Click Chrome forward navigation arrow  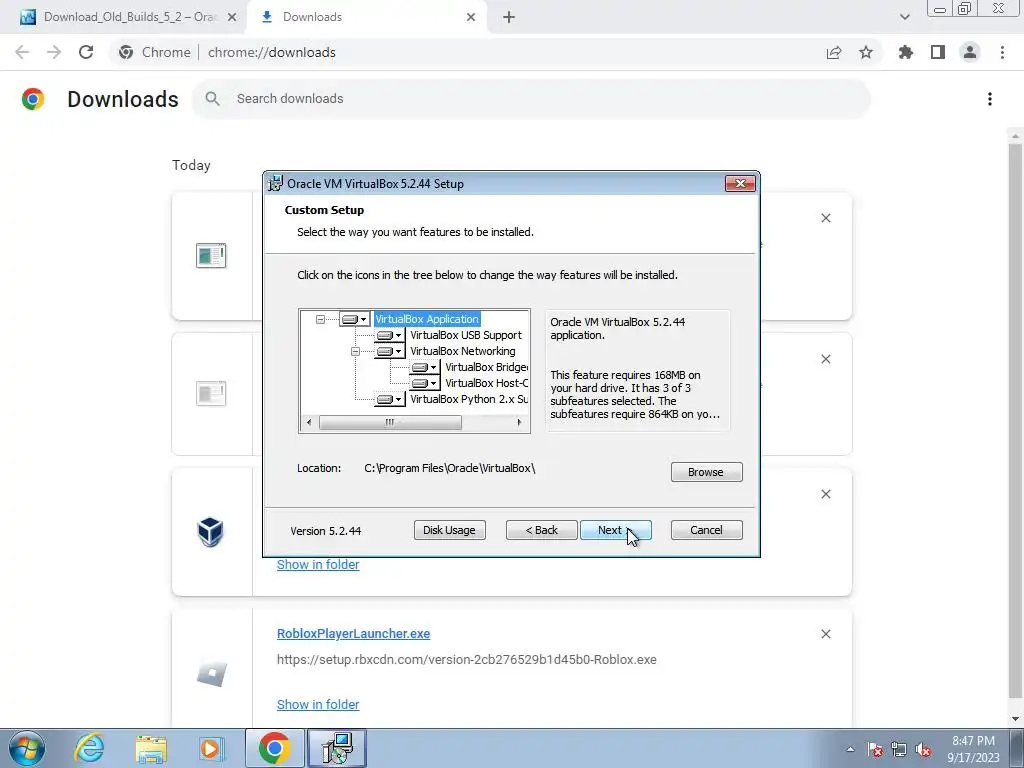pos(54,52)
